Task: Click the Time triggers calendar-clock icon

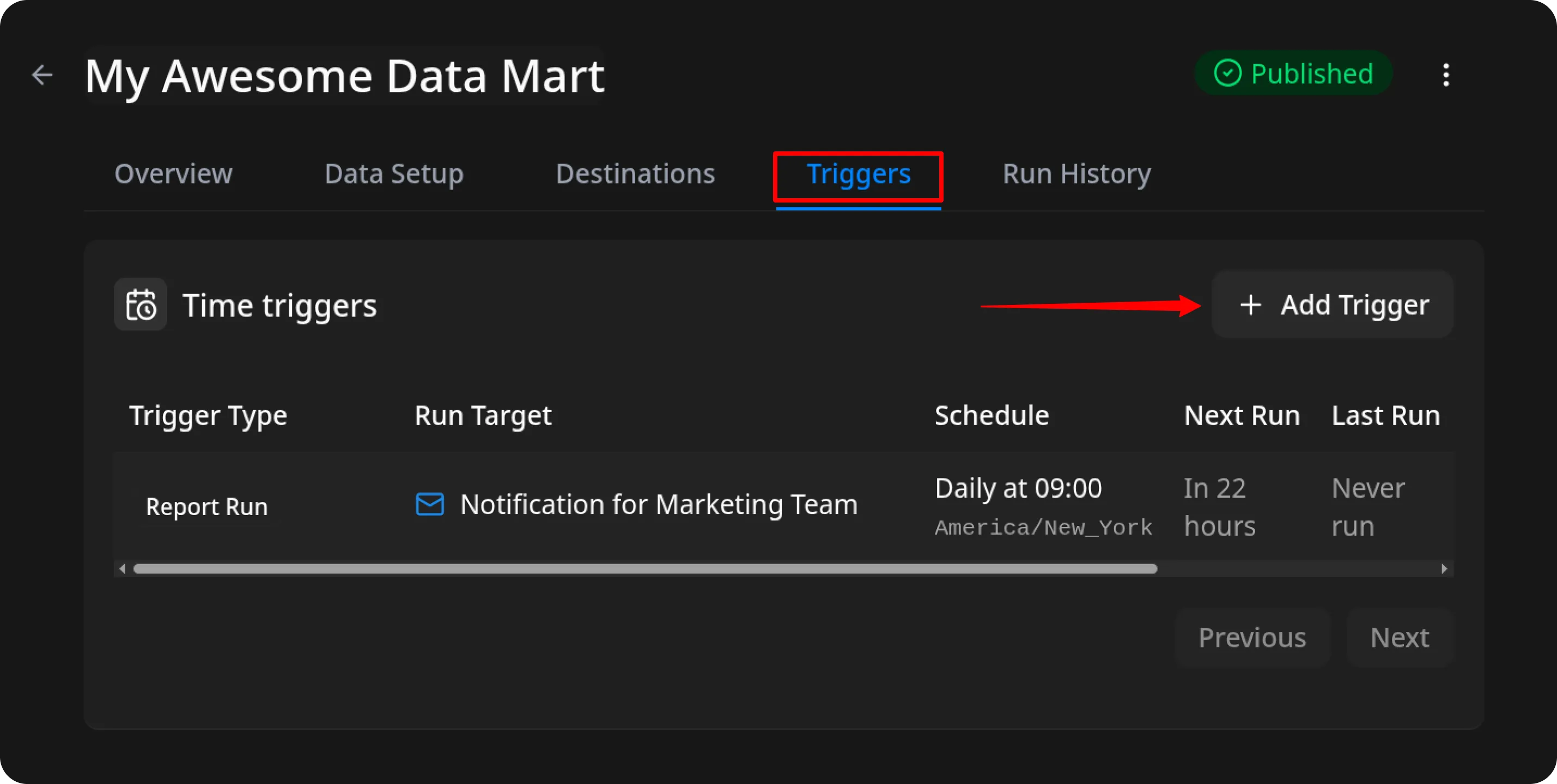Action: (x=140, y=304)
